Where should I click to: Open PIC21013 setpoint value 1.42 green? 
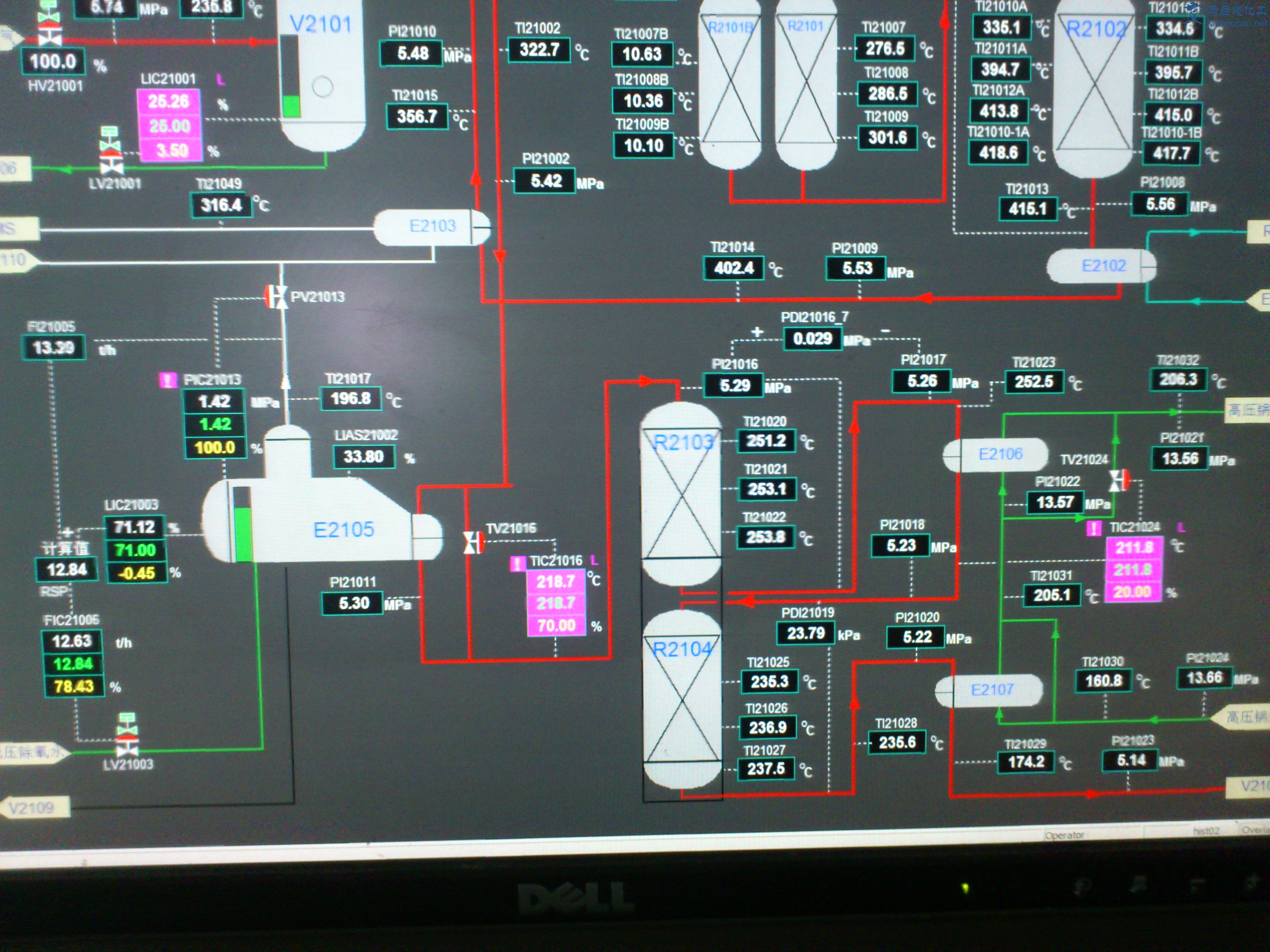(x=215, y=424)
